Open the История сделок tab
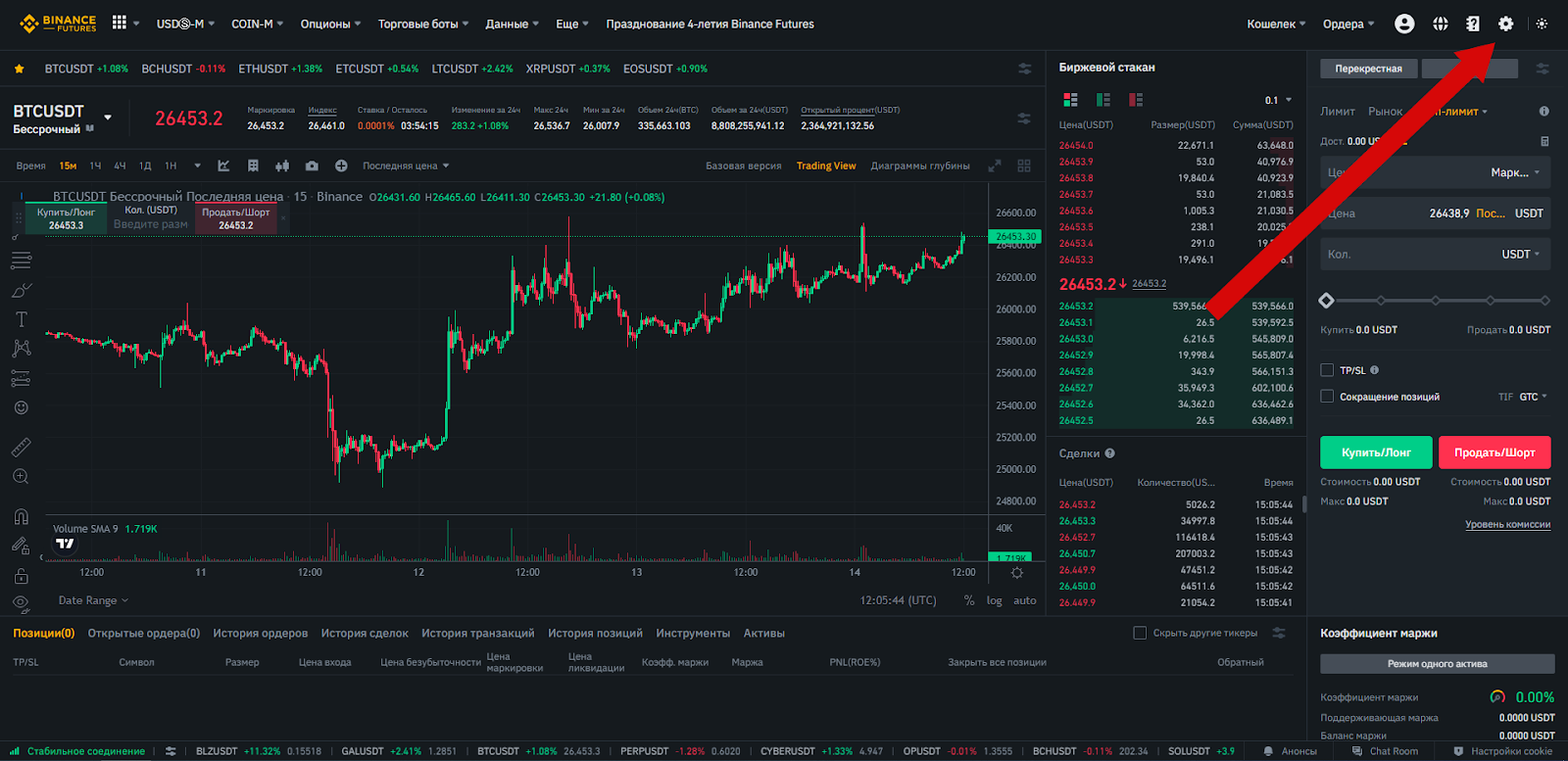The width and height of the screenshot is (1568, 761). click(x=365, y=634)
